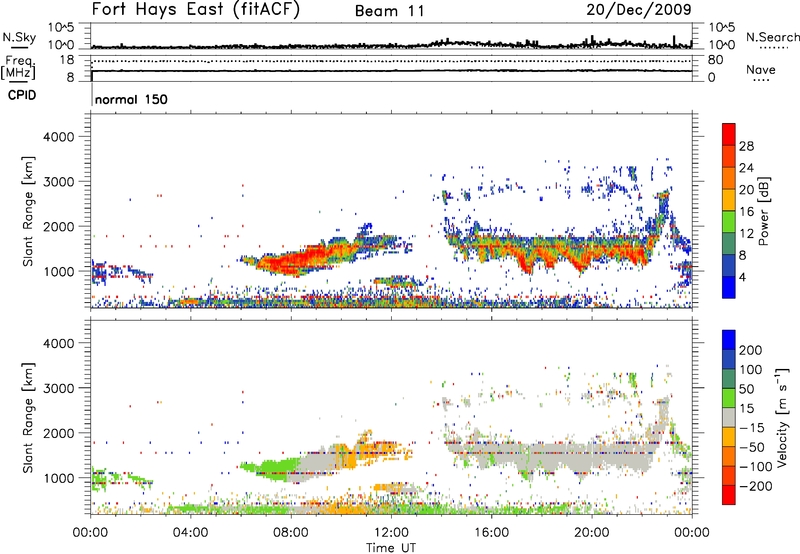Pick the yellow Velocity segment -15 to -50
Viewport: 800px width, 554px height.
(729, 437)
